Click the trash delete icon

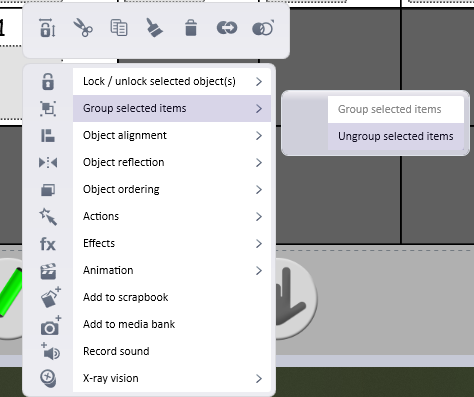pyautogui.click(x=191, y=28)
